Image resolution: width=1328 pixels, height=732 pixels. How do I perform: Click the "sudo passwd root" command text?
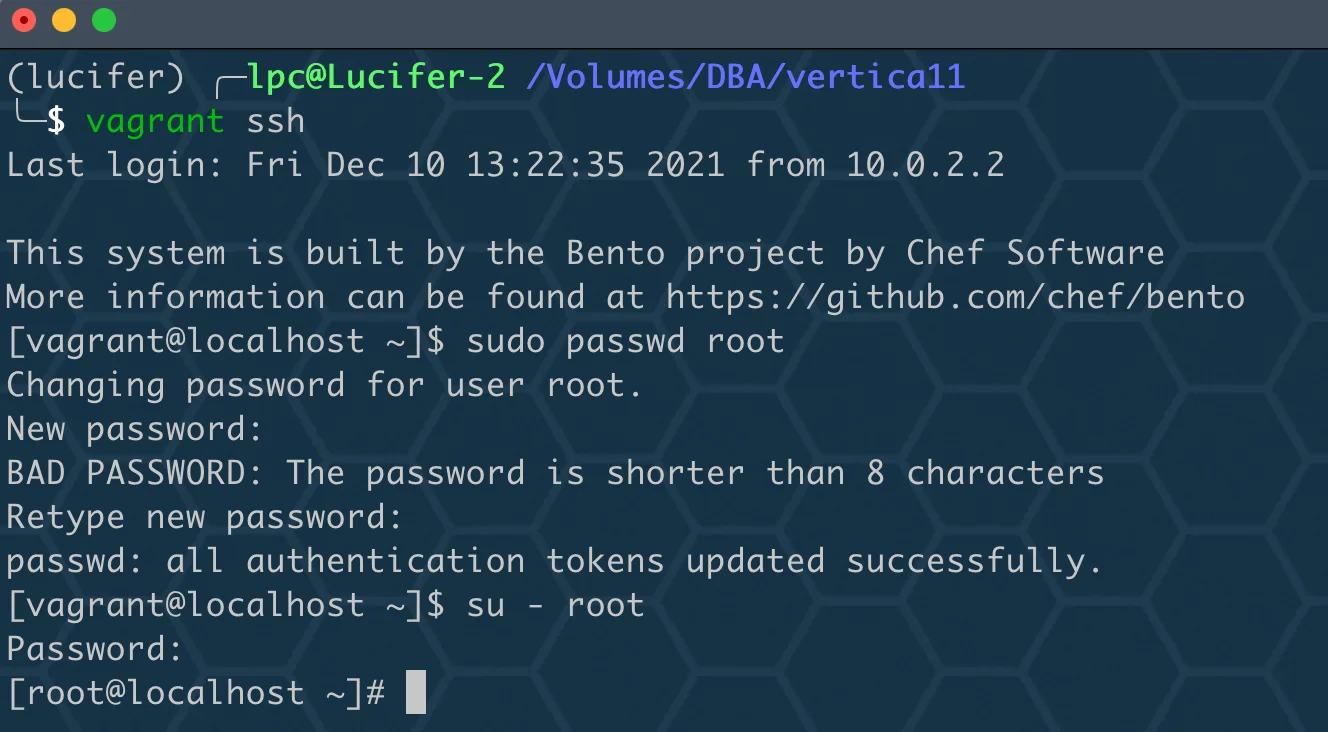tap(625, 342)
